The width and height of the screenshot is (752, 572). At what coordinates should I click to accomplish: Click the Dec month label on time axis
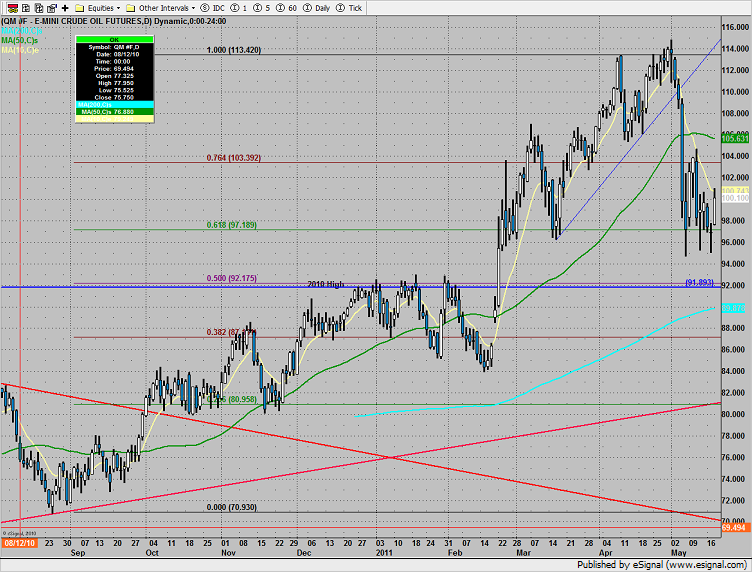point(304,553)
